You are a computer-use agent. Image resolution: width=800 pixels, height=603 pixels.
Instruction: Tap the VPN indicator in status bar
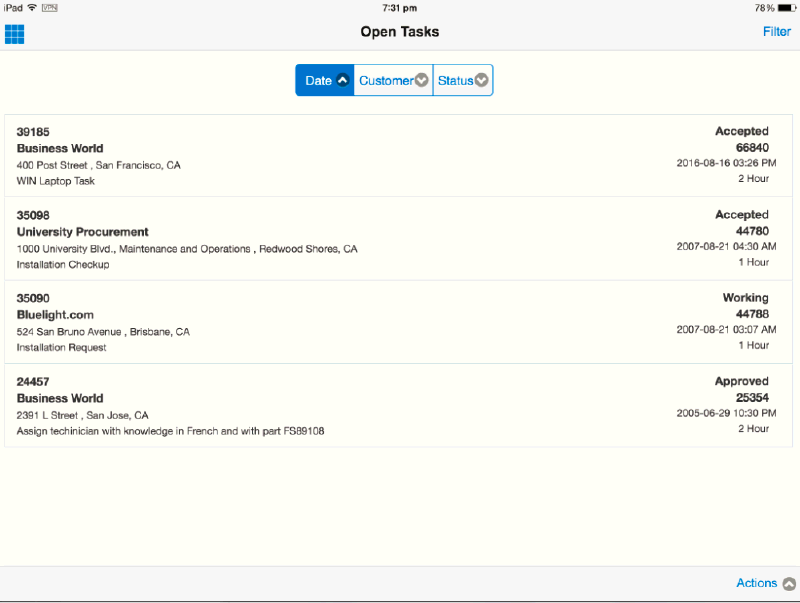49,8
